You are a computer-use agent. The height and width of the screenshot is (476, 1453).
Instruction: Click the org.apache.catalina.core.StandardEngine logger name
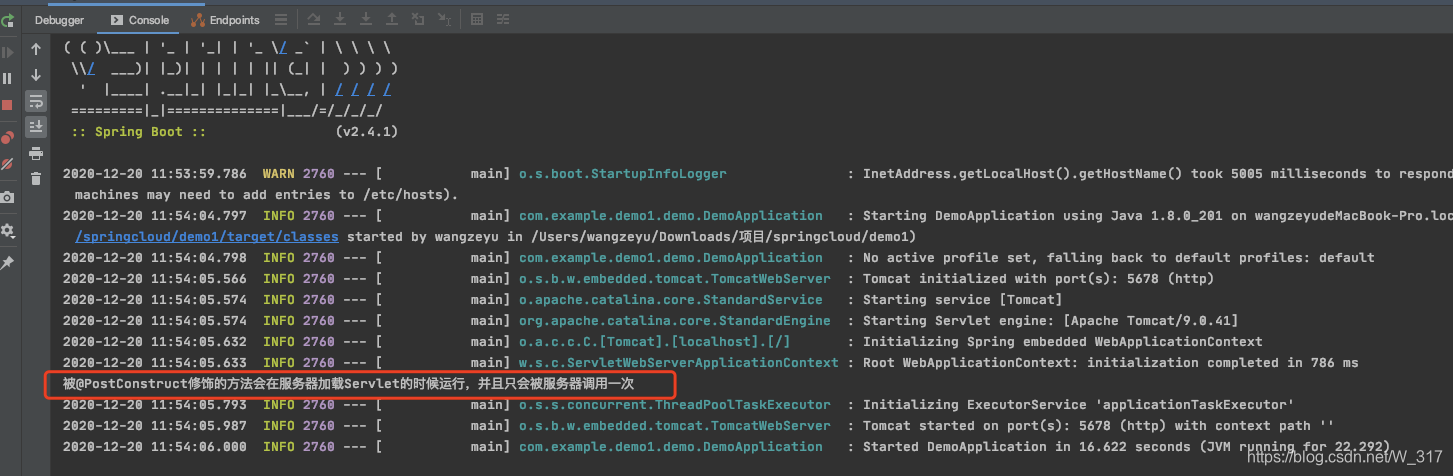pos(674,321)
